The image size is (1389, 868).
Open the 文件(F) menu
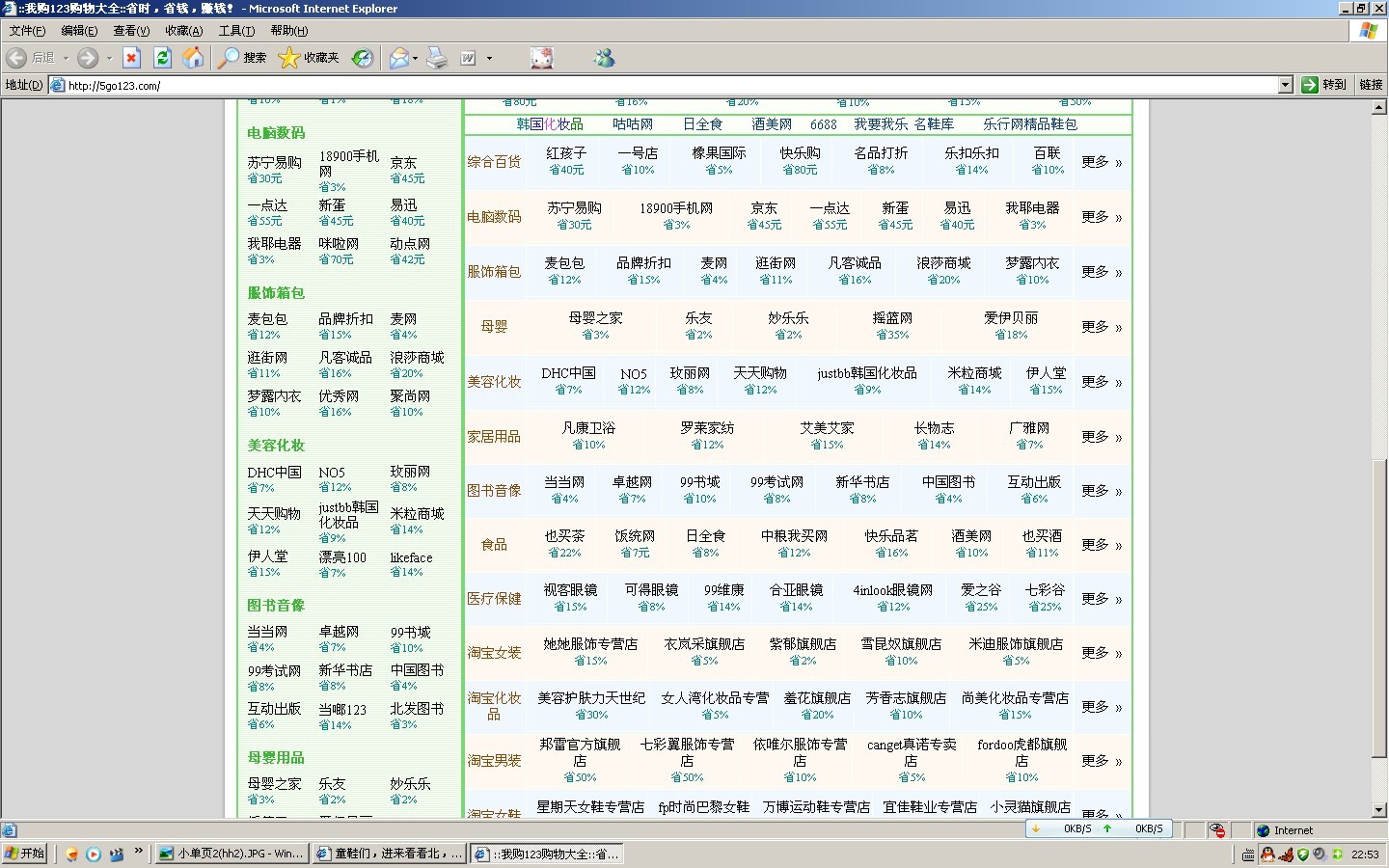pos(27,31)
